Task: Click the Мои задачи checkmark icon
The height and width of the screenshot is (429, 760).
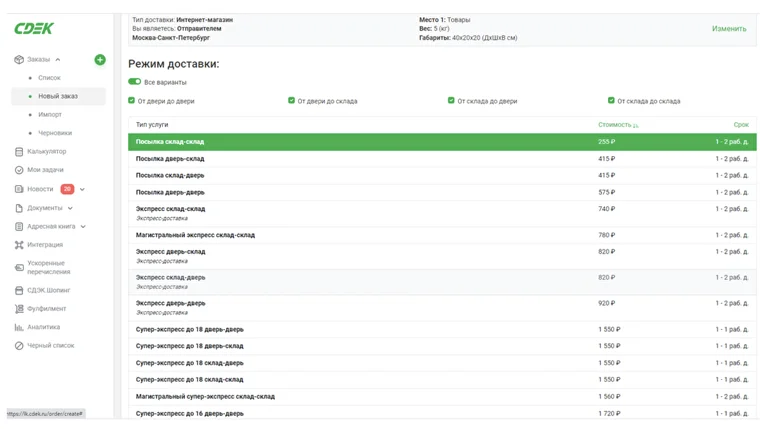Action: pyautogui.click(x=19, y=170)
